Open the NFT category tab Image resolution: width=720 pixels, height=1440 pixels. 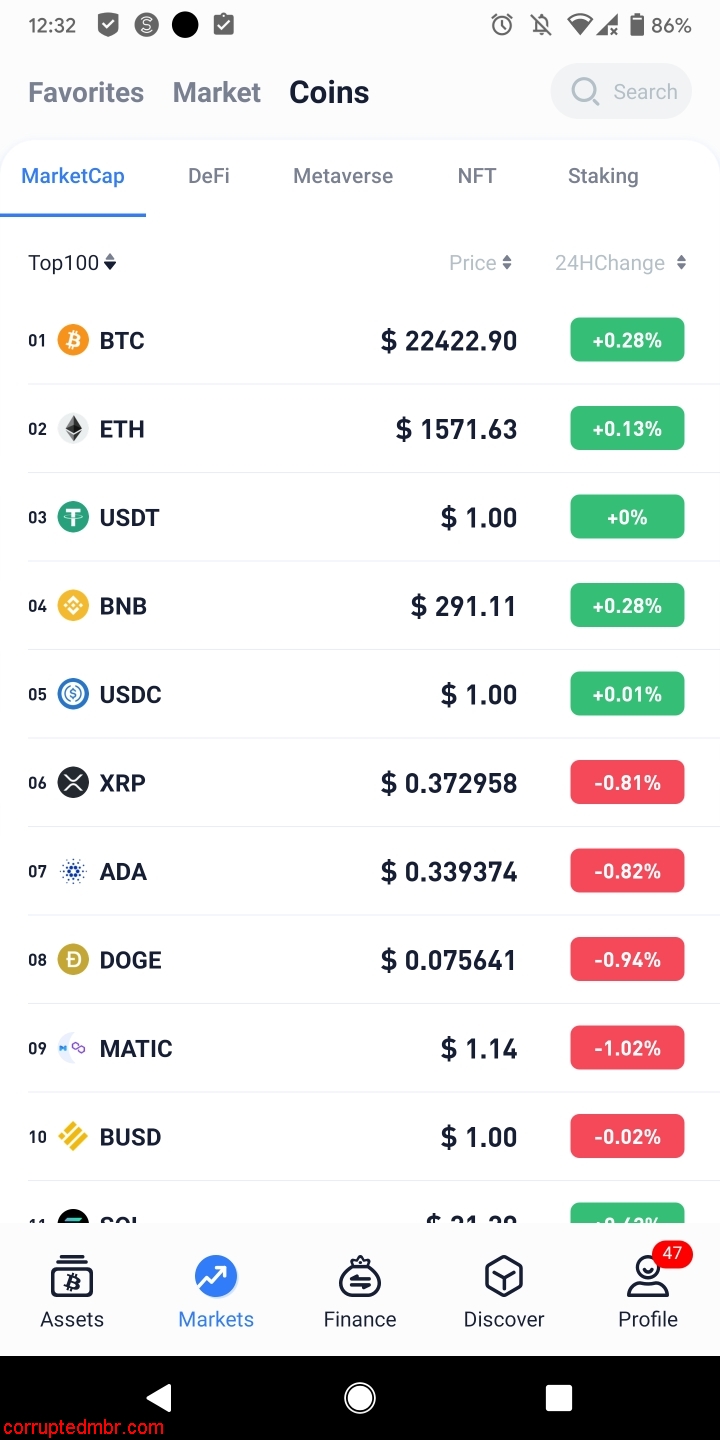pyautogui.click(x=477, y=176)
